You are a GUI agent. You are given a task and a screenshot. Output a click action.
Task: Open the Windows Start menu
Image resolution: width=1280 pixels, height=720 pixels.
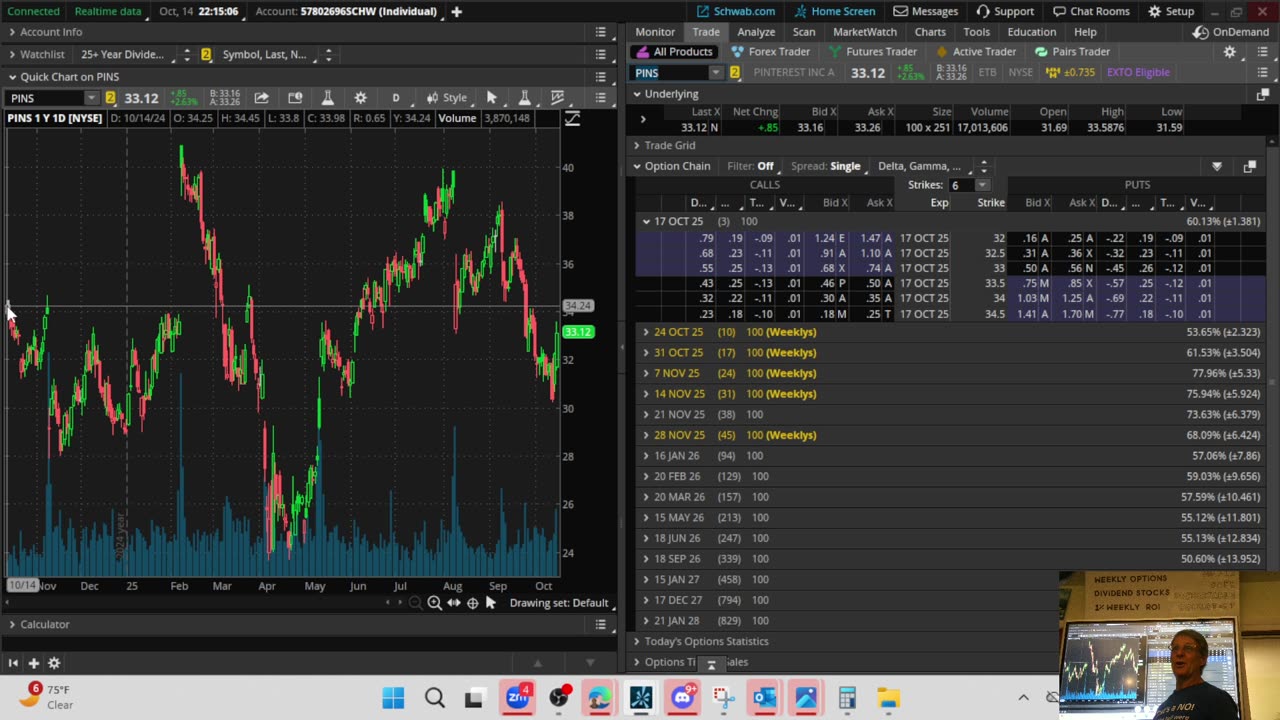(x=393, y=698)
